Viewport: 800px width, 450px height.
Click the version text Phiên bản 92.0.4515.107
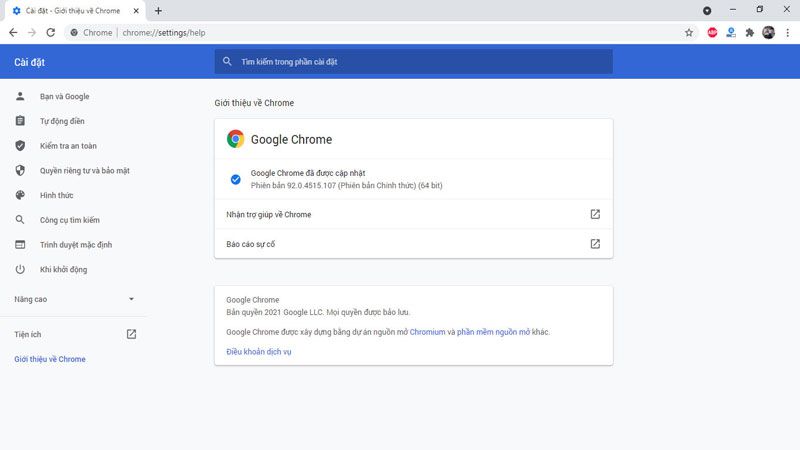click(346, 185)
